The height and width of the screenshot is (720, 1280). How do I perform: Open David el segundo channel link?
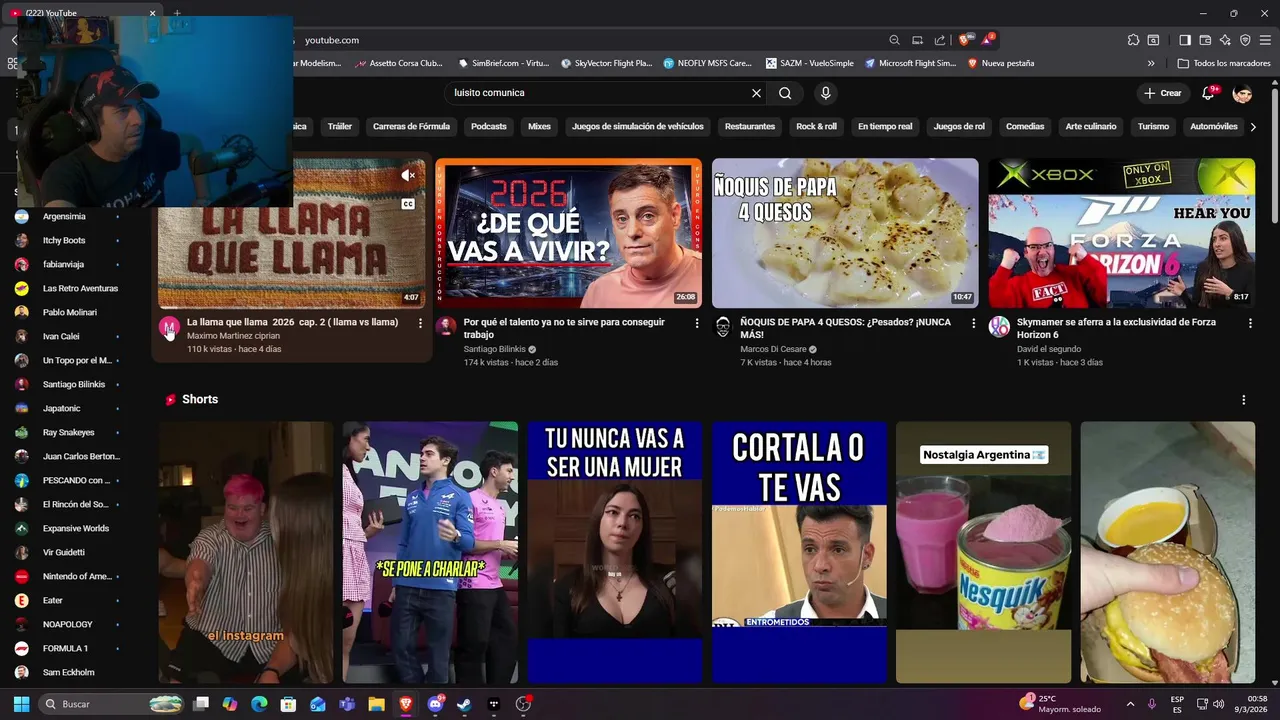(x=1049, y=349)
